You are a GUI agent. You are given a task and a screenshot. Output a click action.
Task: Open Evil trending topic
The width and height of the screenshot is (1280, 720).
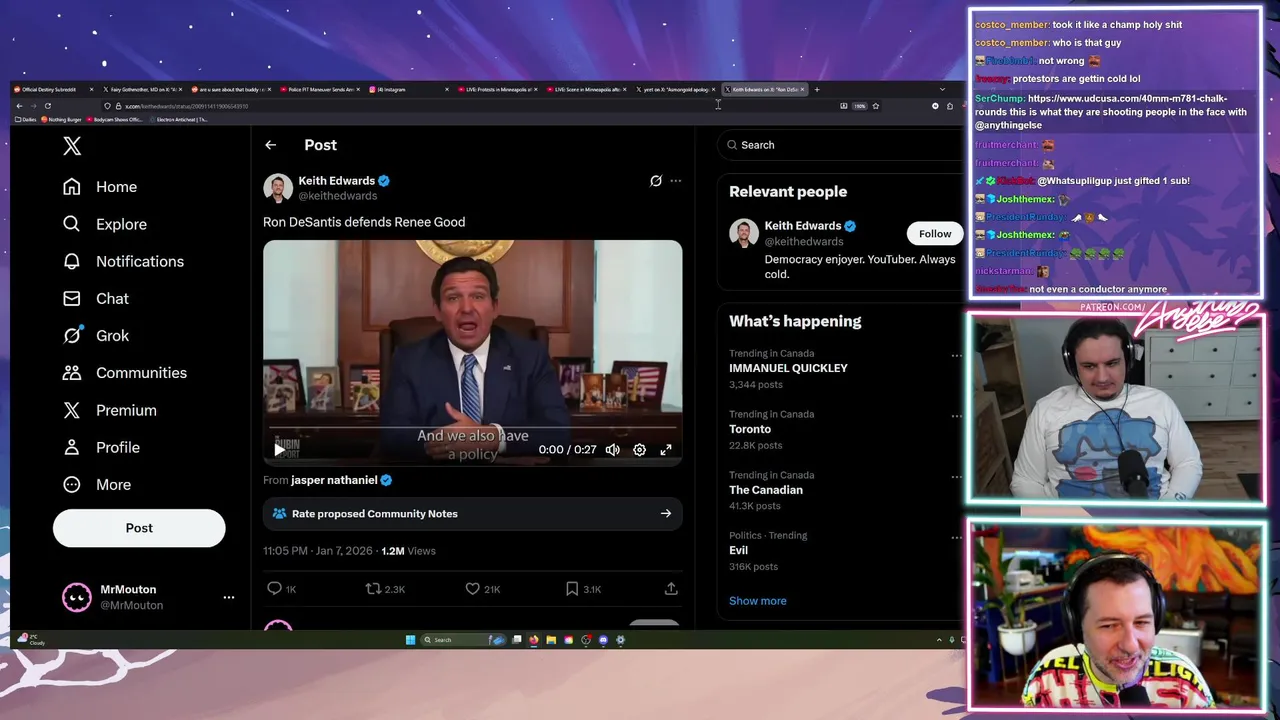click(x=738, y=550)
